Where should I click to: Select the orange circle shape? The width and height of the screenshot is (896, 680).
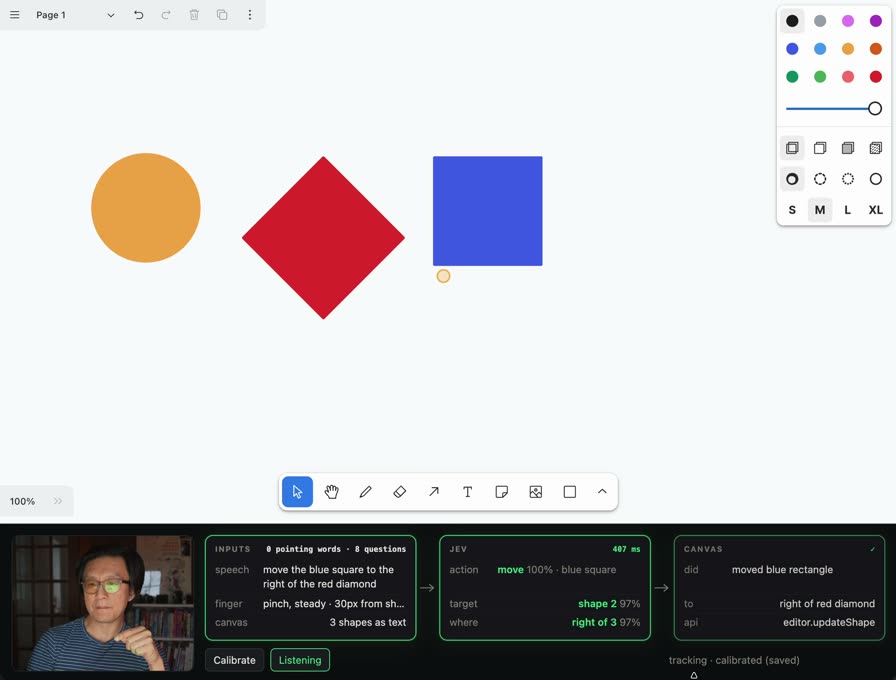click(x=146, y=207)
